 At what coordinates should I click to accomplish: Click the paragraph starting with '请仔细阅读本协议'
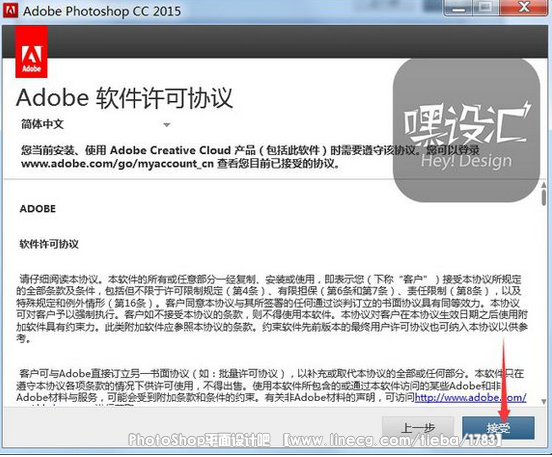(271, 309)
